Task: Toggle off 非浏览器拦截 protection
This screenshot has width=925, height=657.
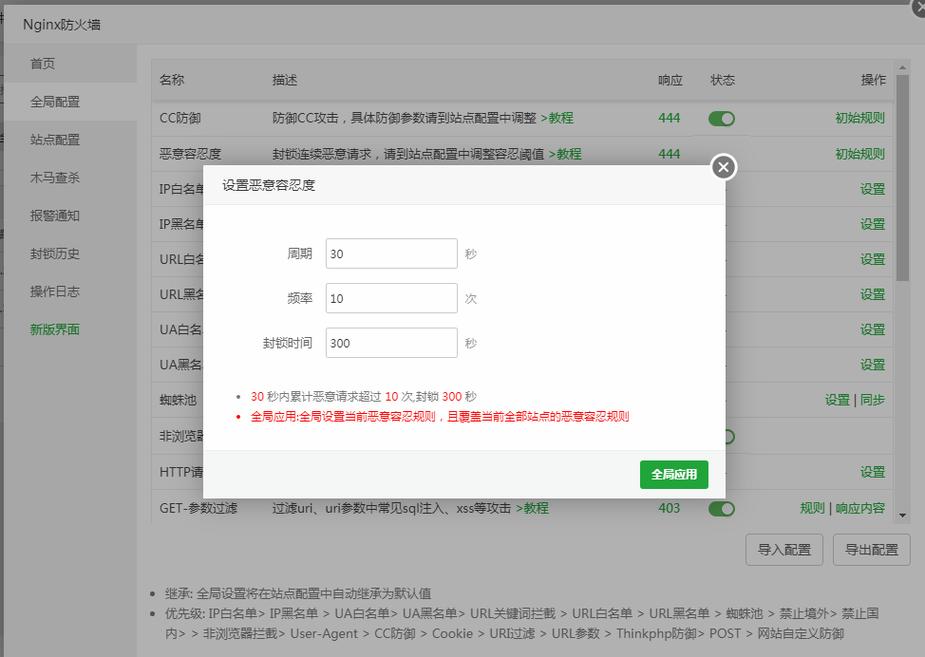Action: pos(721,436)
